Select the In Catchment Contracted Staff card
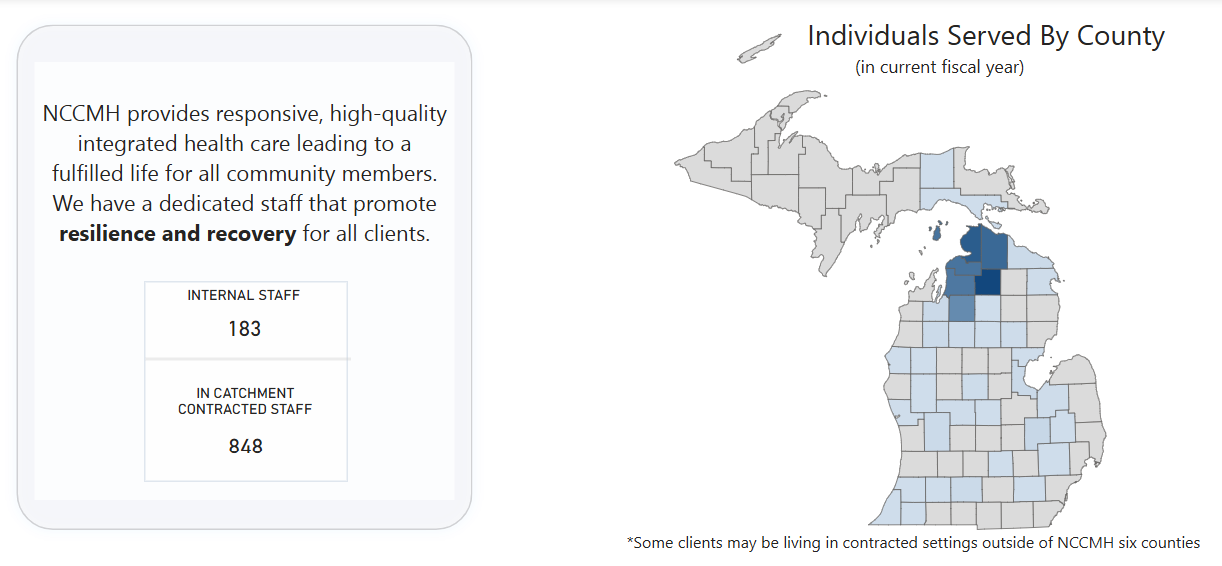This screenshot has width=1222, height=566. coord(246,420)
